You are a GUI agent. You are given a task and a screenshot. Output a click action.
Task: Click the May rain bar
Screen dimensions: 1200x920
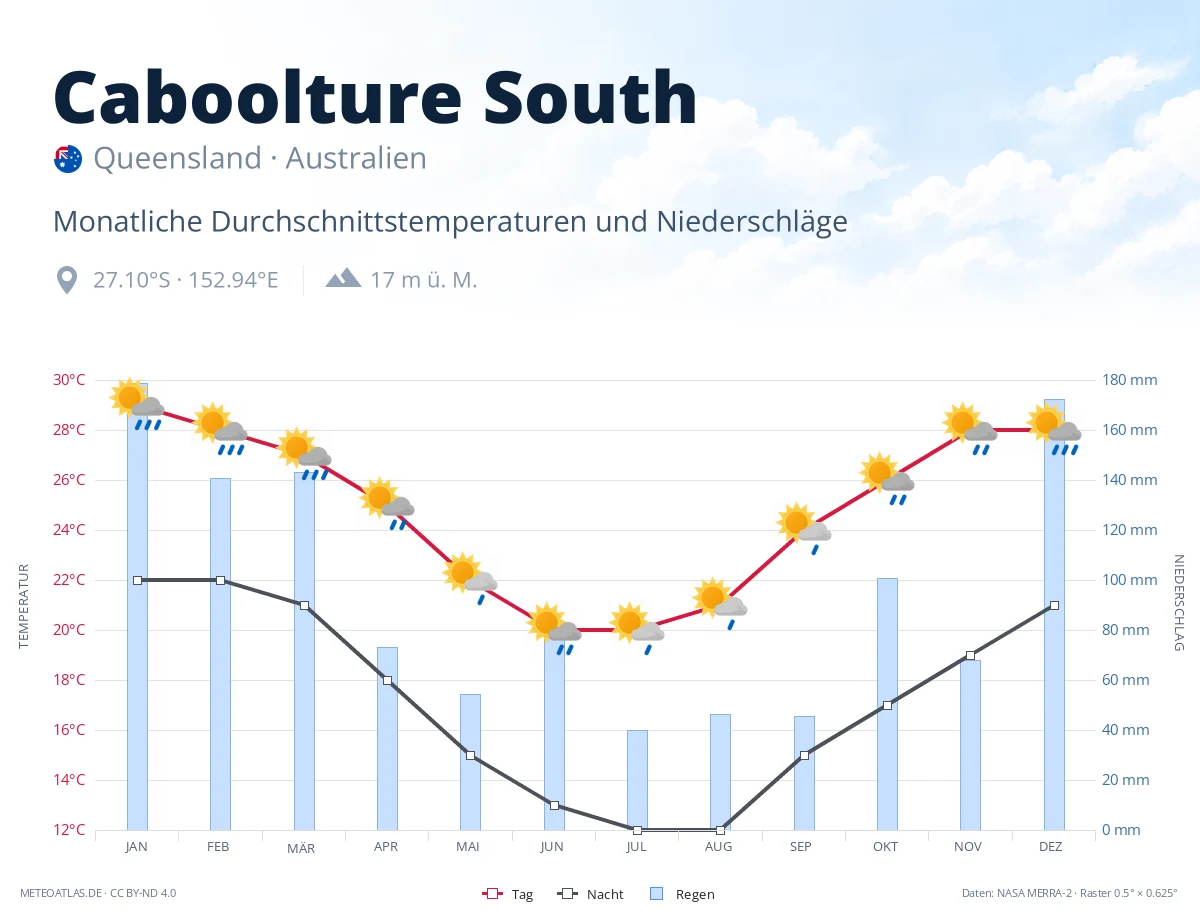tap(470, 762)
